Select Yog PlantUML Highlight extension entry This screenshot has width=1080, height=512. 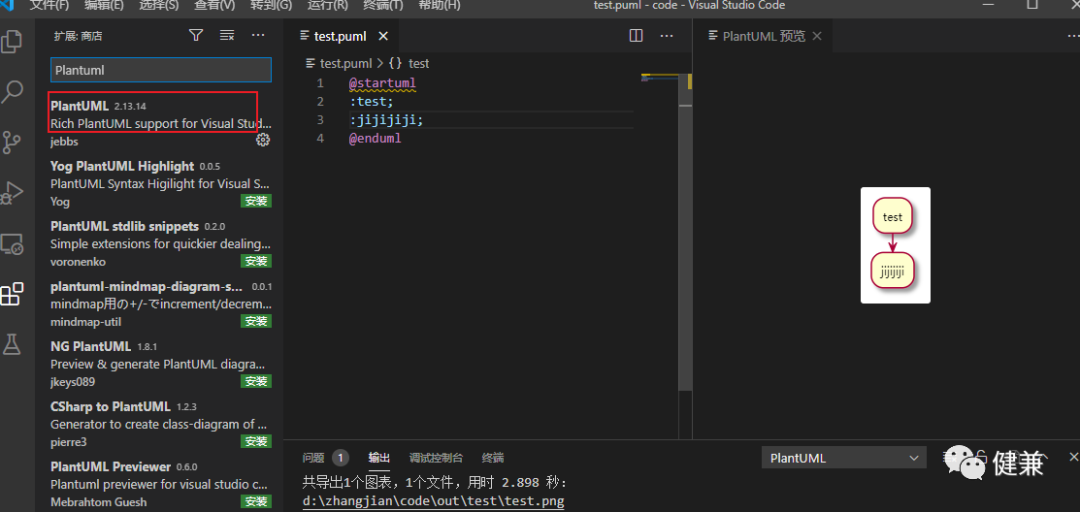pos(160,183)
